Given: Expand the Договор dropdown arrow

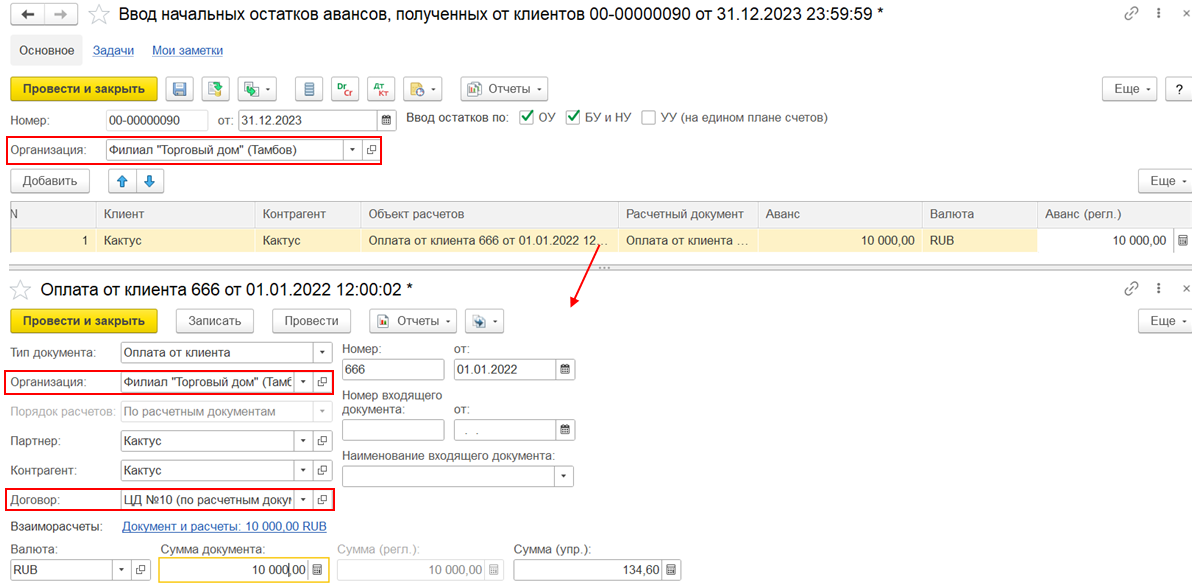Looking at the screenshot, I should [x=303, y=500].
